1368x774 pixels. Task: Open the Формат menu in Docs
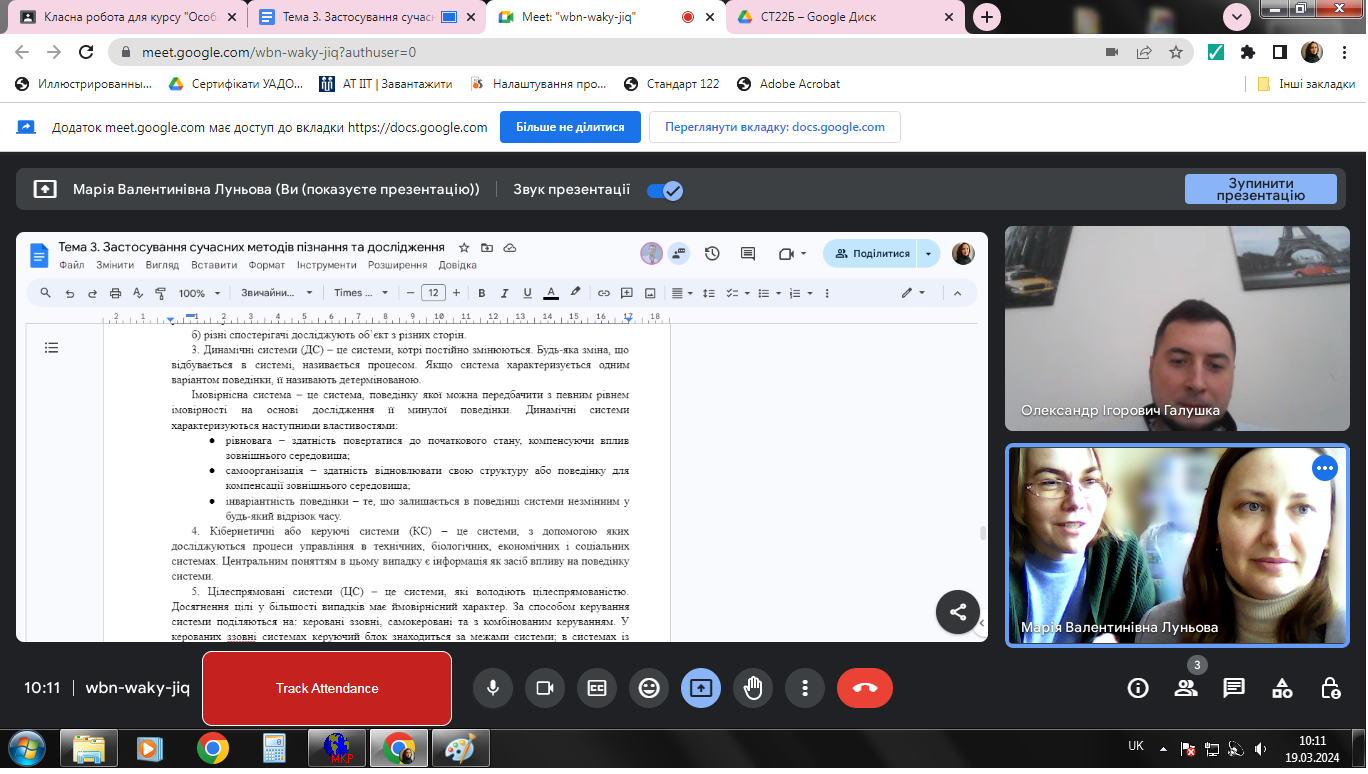tap(267, 265)
